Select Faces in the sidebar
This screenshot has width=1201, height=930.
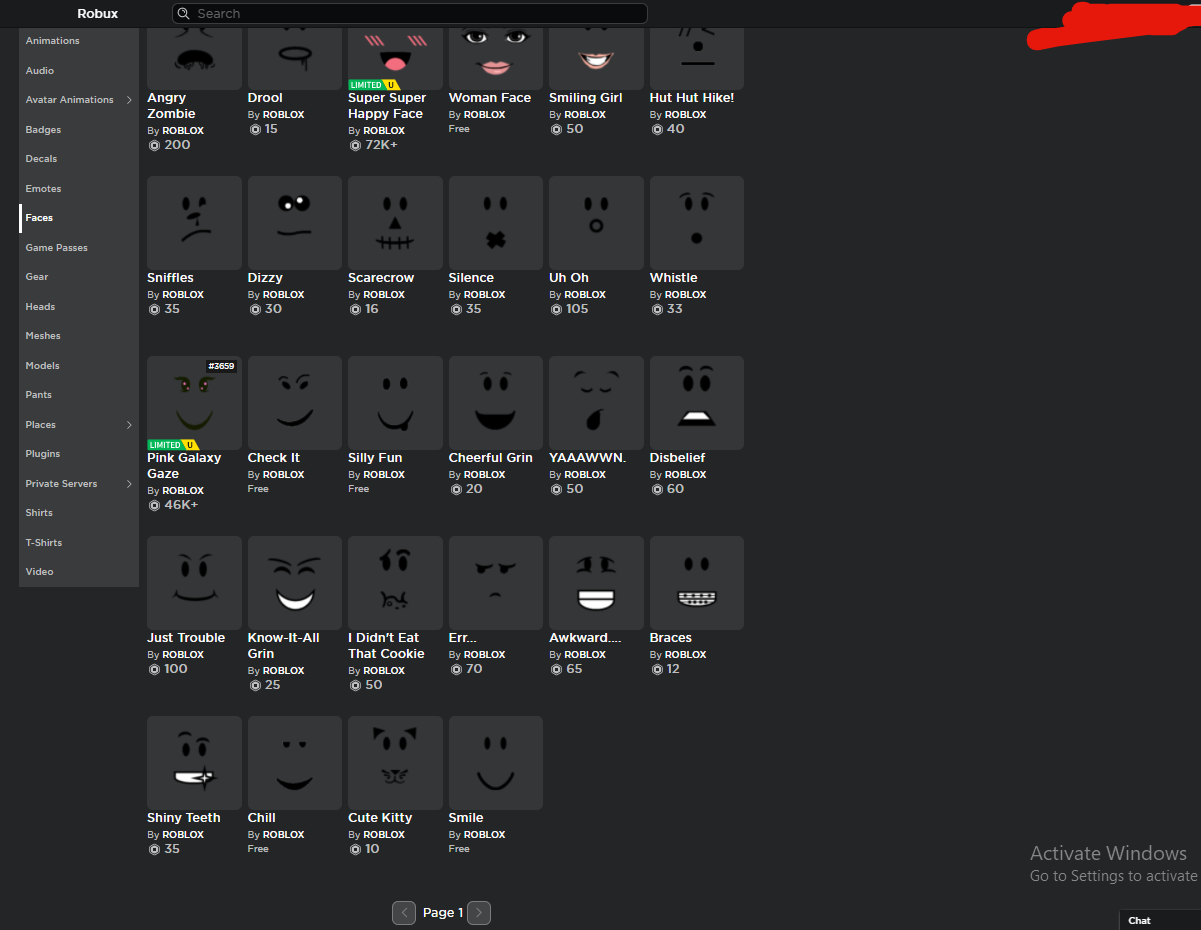(x=39, y=218)
